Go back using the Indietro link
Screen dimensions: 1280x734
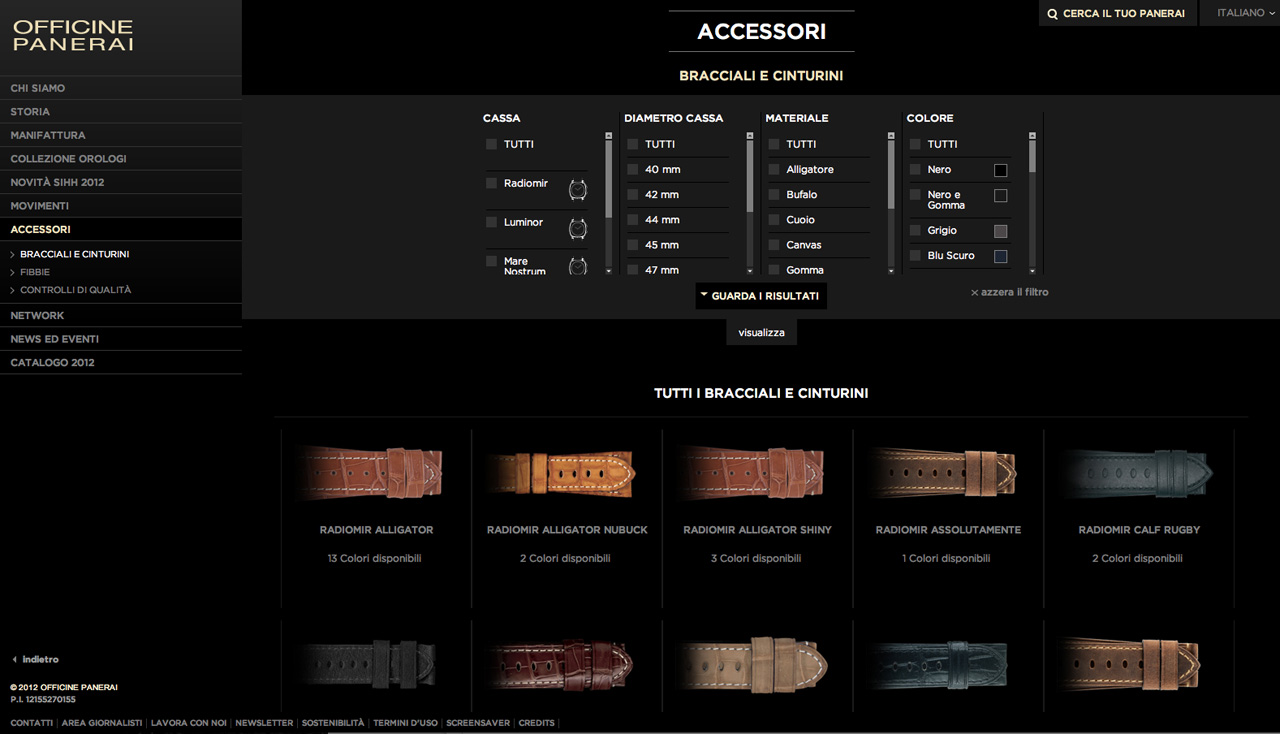[41, 660]
